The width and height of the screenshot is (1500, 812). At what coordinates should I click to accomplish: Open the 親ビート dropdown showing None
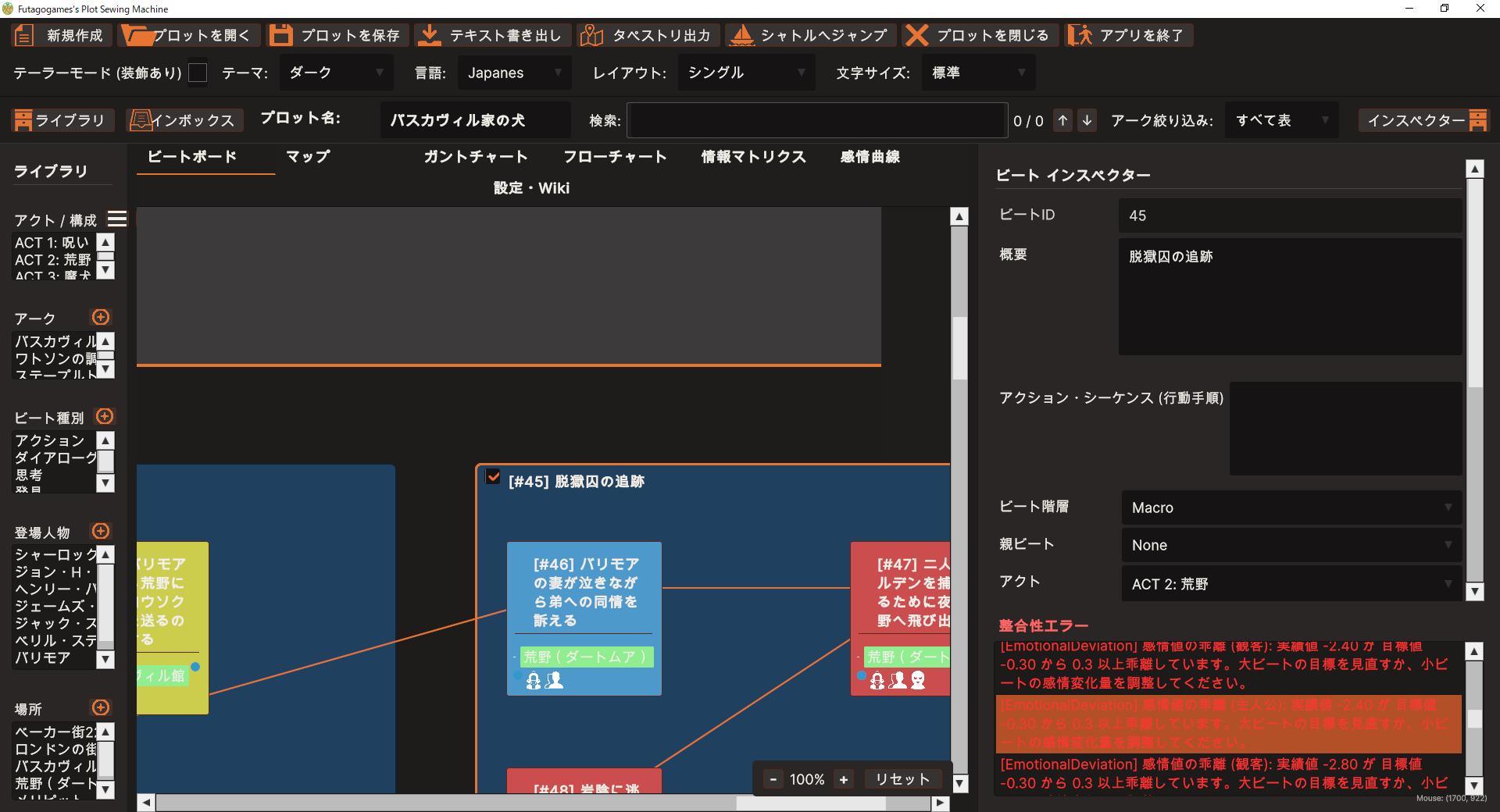click(x=1291, y=545)
